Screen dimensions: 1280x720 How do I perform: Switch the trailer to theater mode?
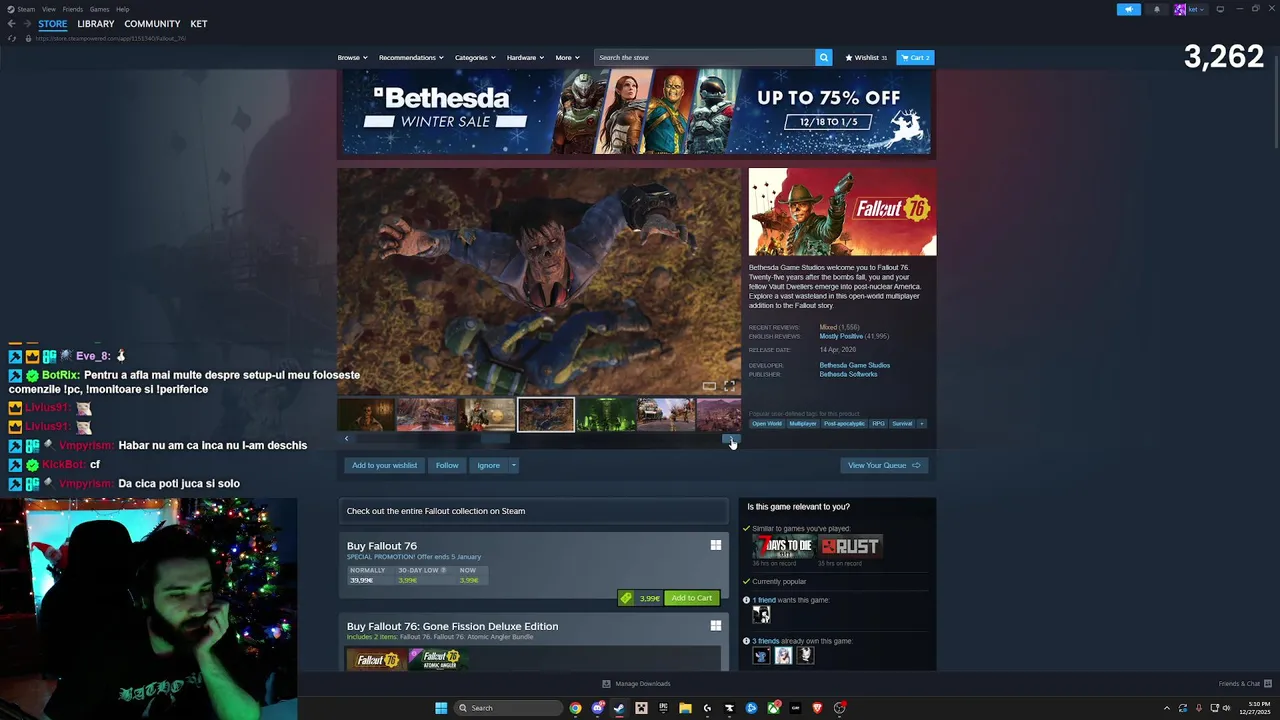(709, 386)
